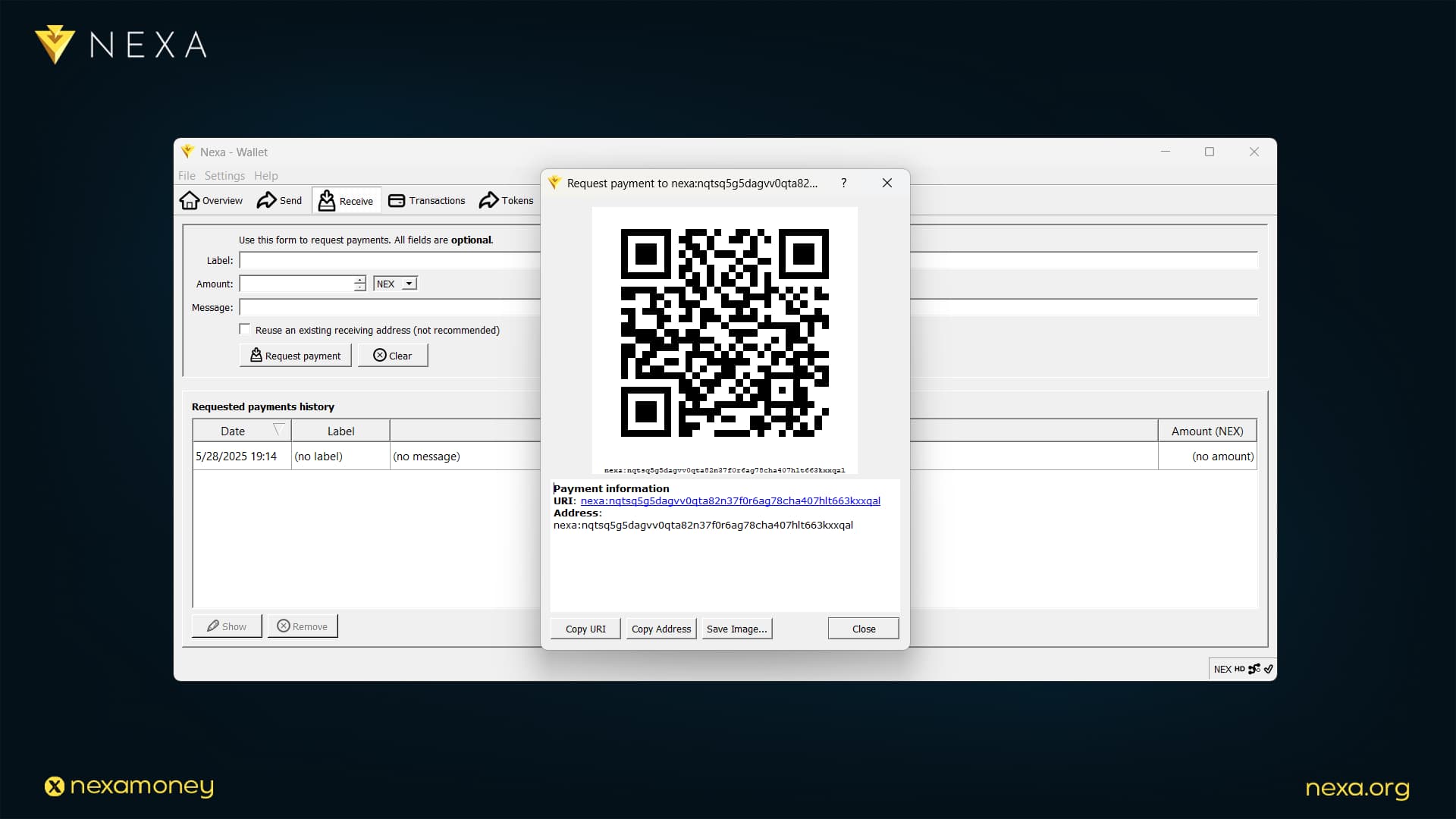Select the Receive tab
Viewport: 1456px width, 819px height.
[347, 200]
